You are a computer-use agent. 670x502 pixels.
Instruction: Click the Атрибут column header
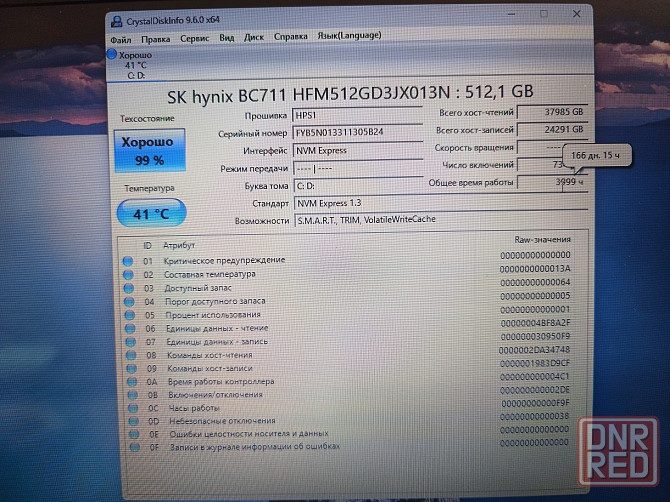pos(179,246)
